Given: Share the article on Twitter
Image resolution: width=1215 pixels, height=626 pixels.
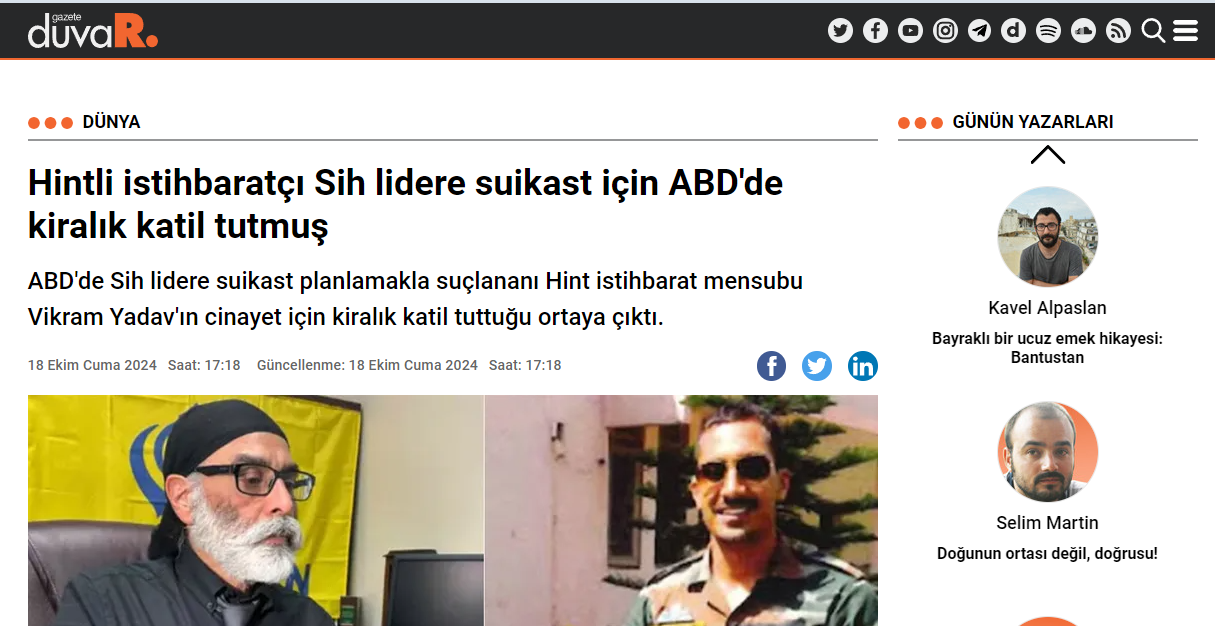Looking at the screenshot, I should [x=817, y=366].
